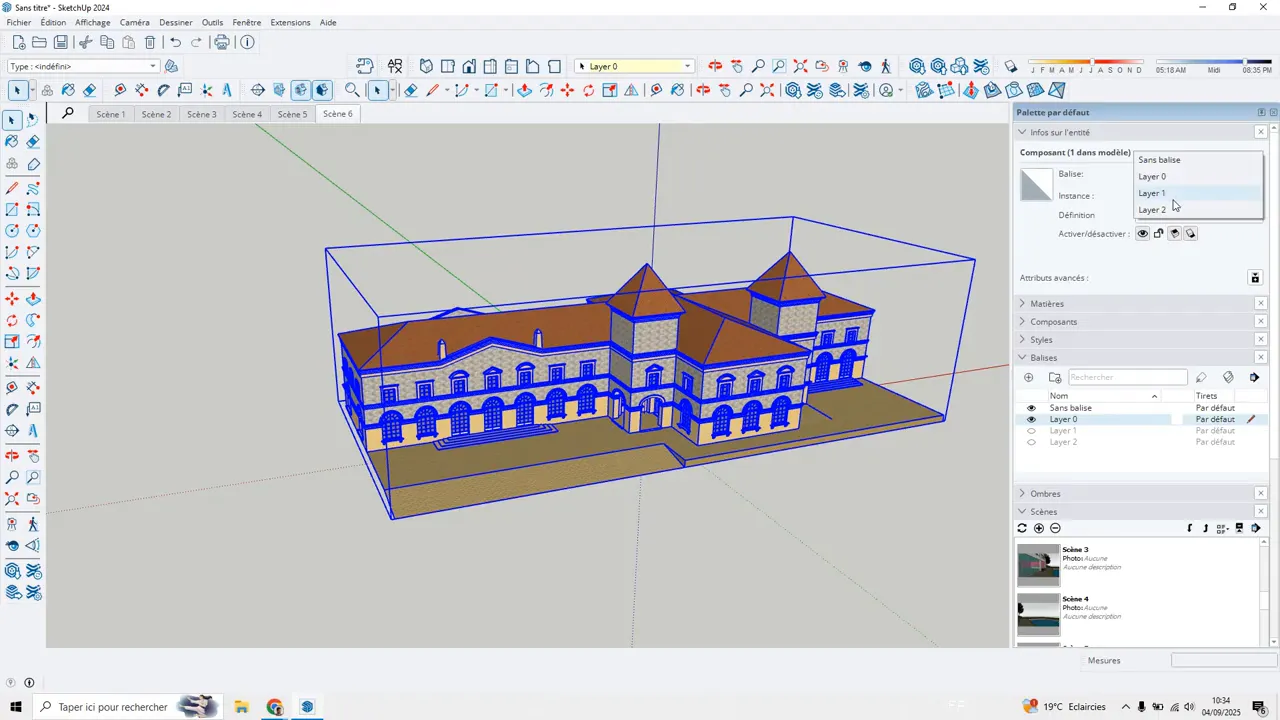The width and height of the screenshot is (1280, 720).
Task: Collapse the Balises panel
Action: [1022, 357]
